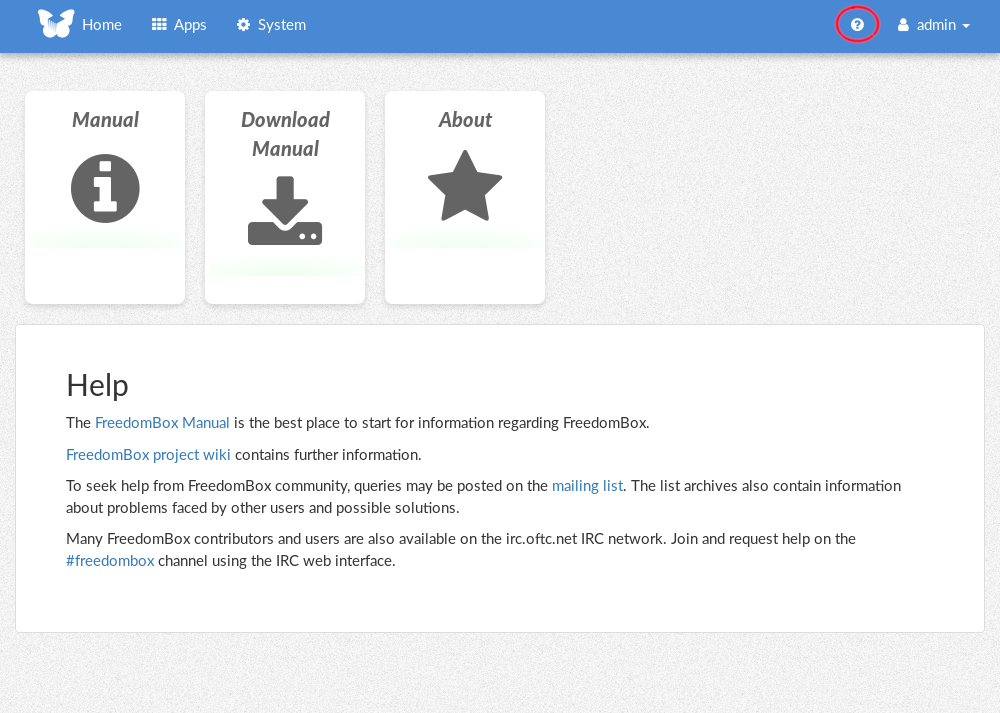This screenshot has width=1000, height=713.
Task: Click the Manual card title
Action: point(105,120)
